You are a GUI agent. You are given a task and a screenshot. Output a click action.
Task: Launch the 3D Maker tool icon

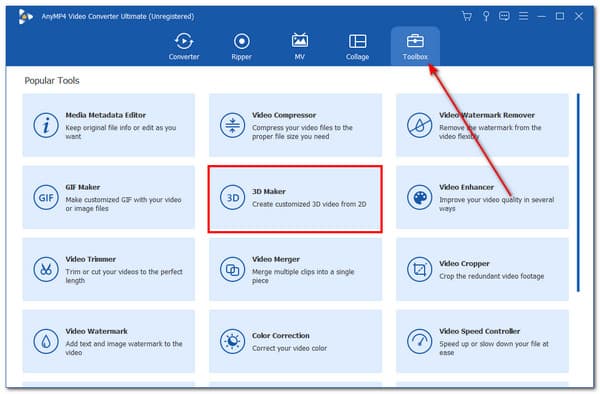232,197
